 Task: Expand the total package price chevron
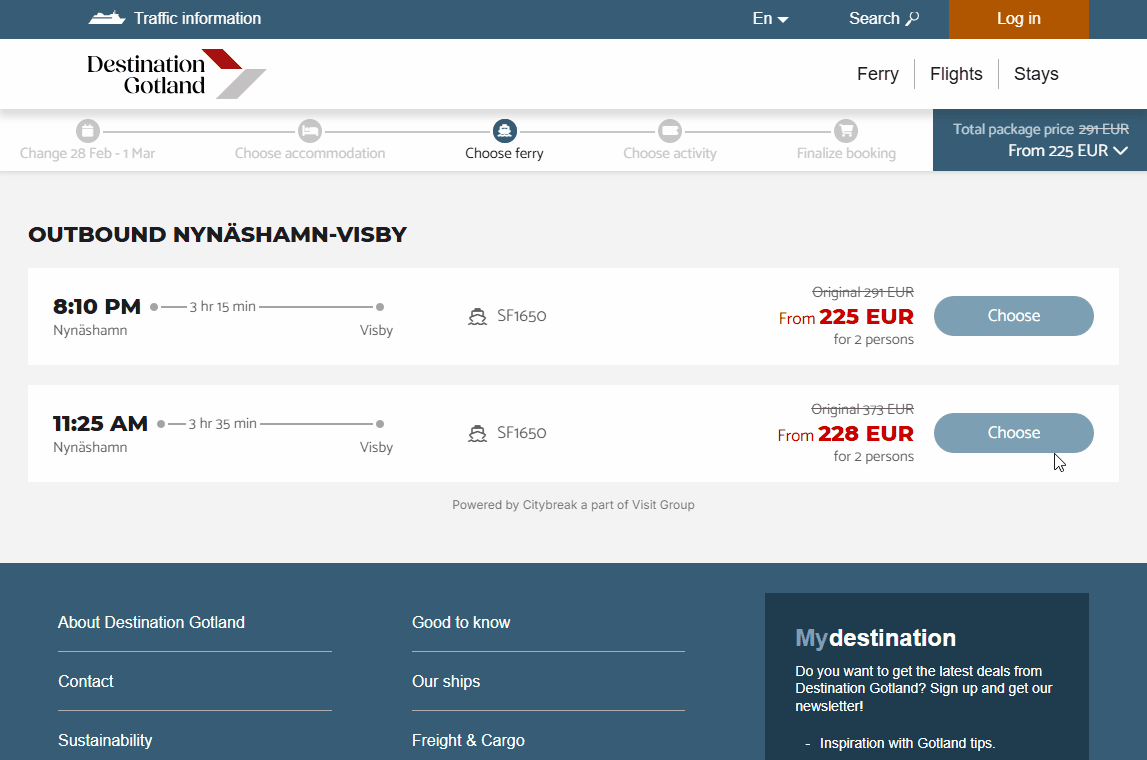point(1120,151)
